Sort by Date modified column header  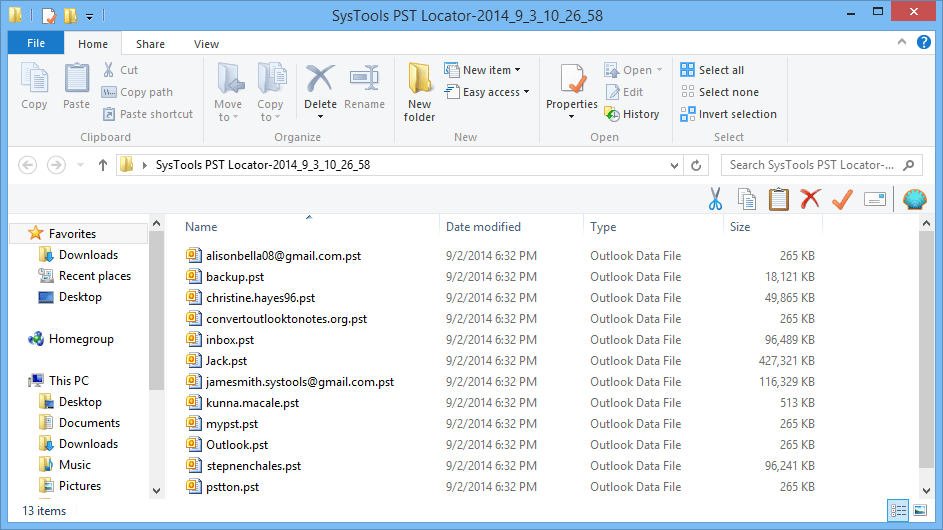click(483, 227)
